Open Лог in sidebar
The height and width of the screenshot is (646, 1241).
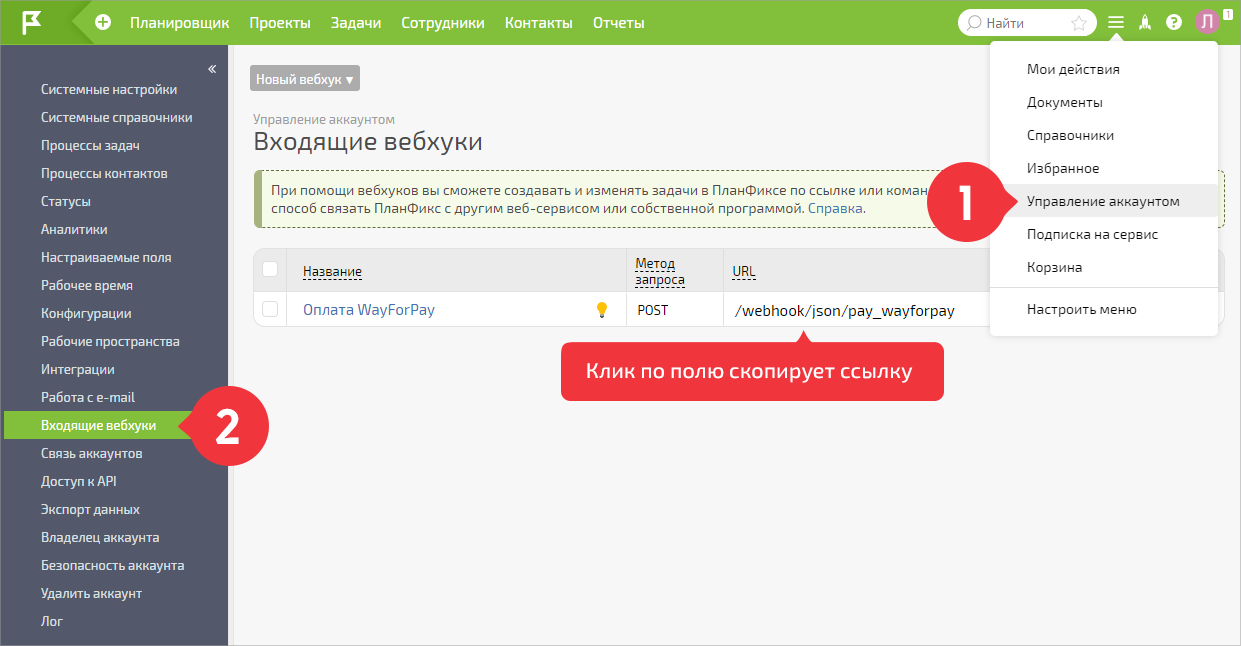click(52, 621)
